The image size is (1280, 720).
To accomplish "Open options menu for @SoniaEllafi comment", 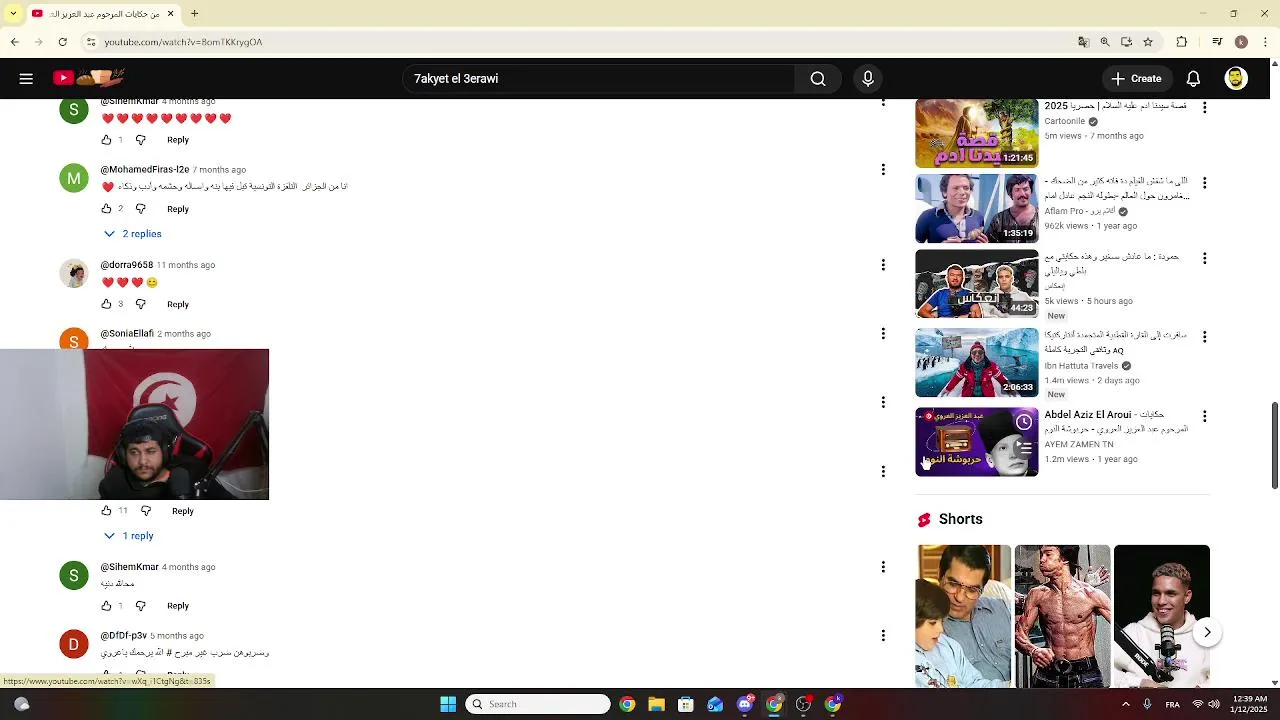I will point(883,334).
